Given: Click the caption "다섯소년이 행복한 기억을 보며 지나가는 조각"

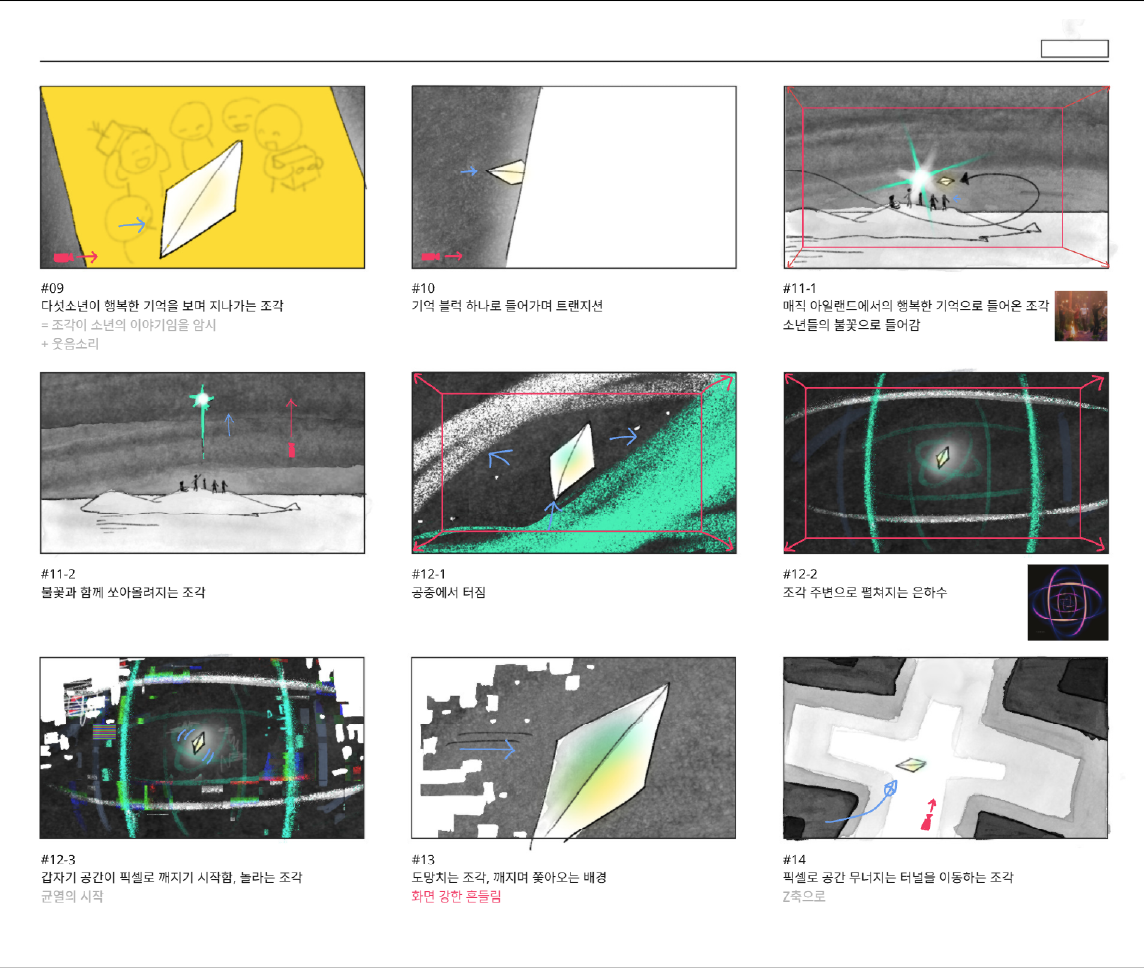Looking at the screenshot, I should pos(162,306).
